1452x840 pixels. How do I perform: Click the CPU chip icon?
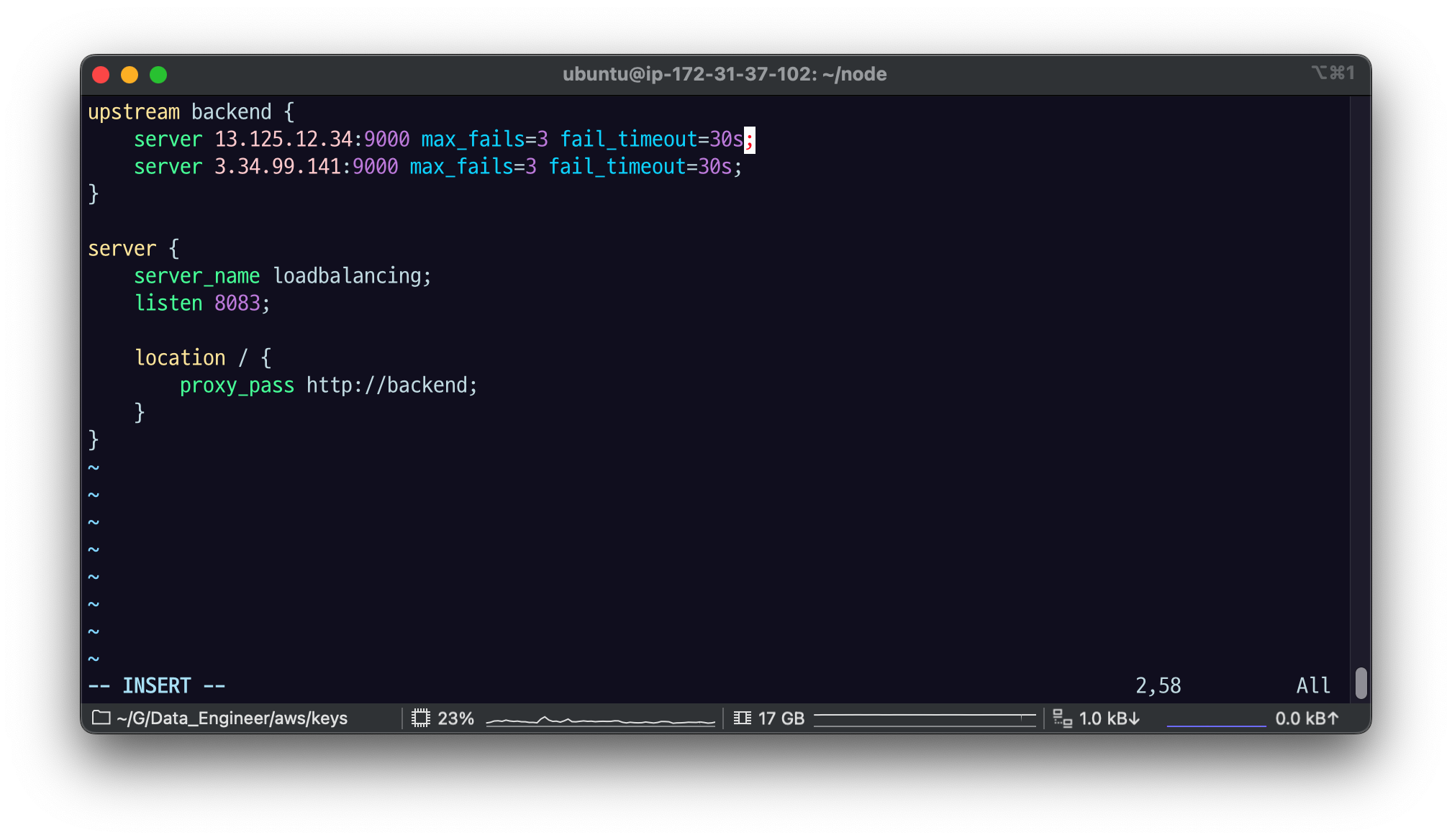pyautogui.click(x=421, y=718)
